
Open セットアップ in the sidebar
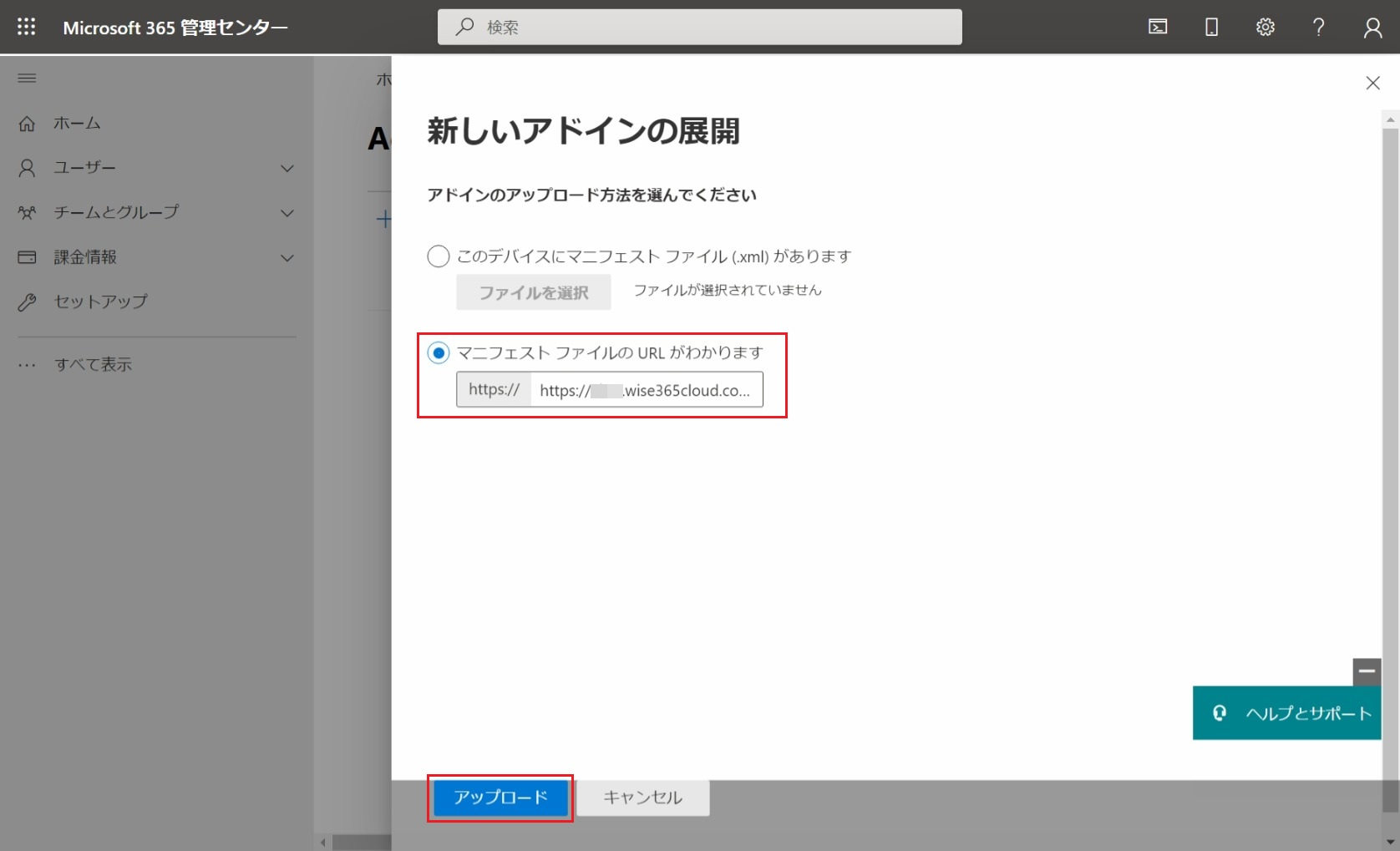pyautogui.click(x=100, y=301)
